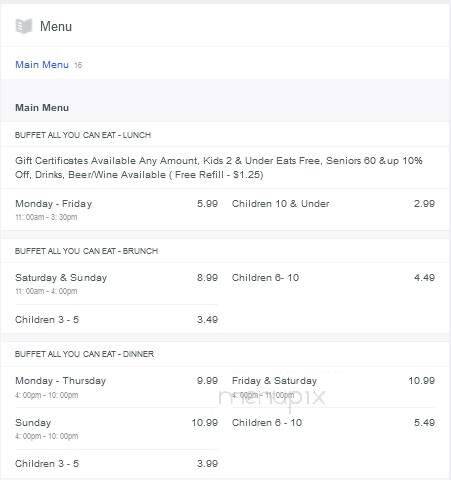
Task: Click the menu book icon
Action: (24, 26)
